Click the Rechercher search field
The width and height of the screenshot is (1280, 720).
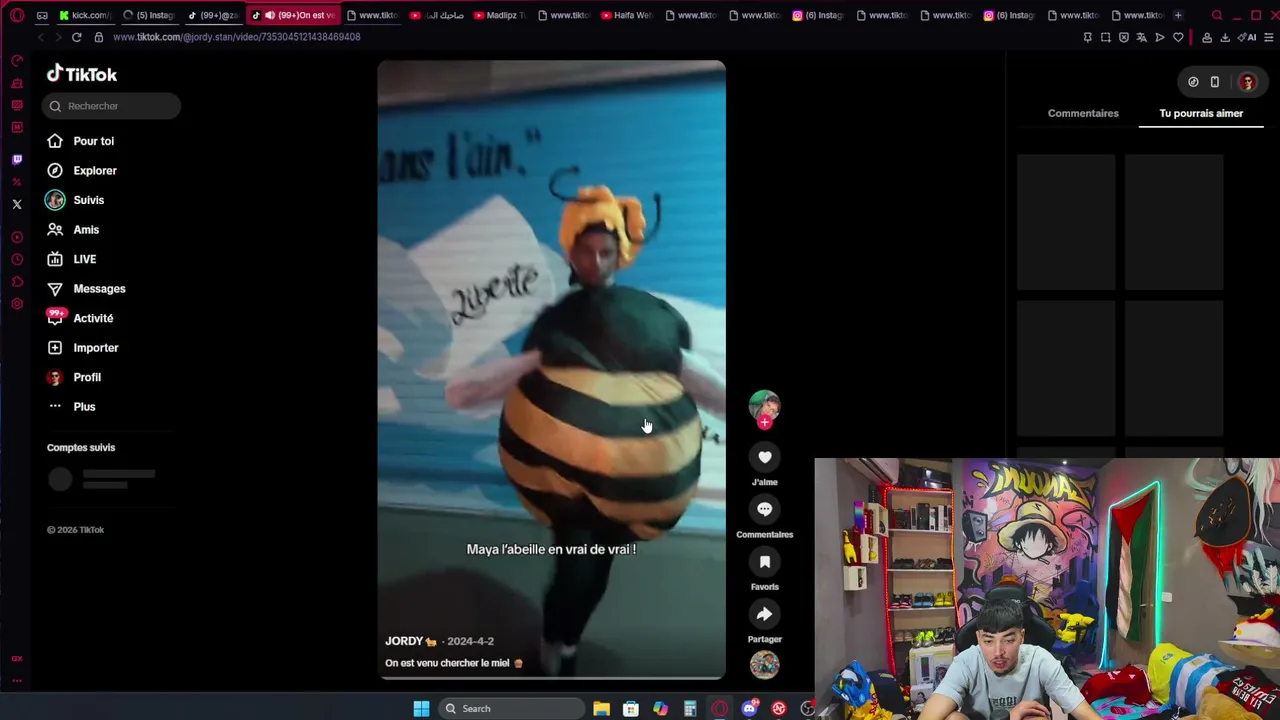[x=112, y=106]
